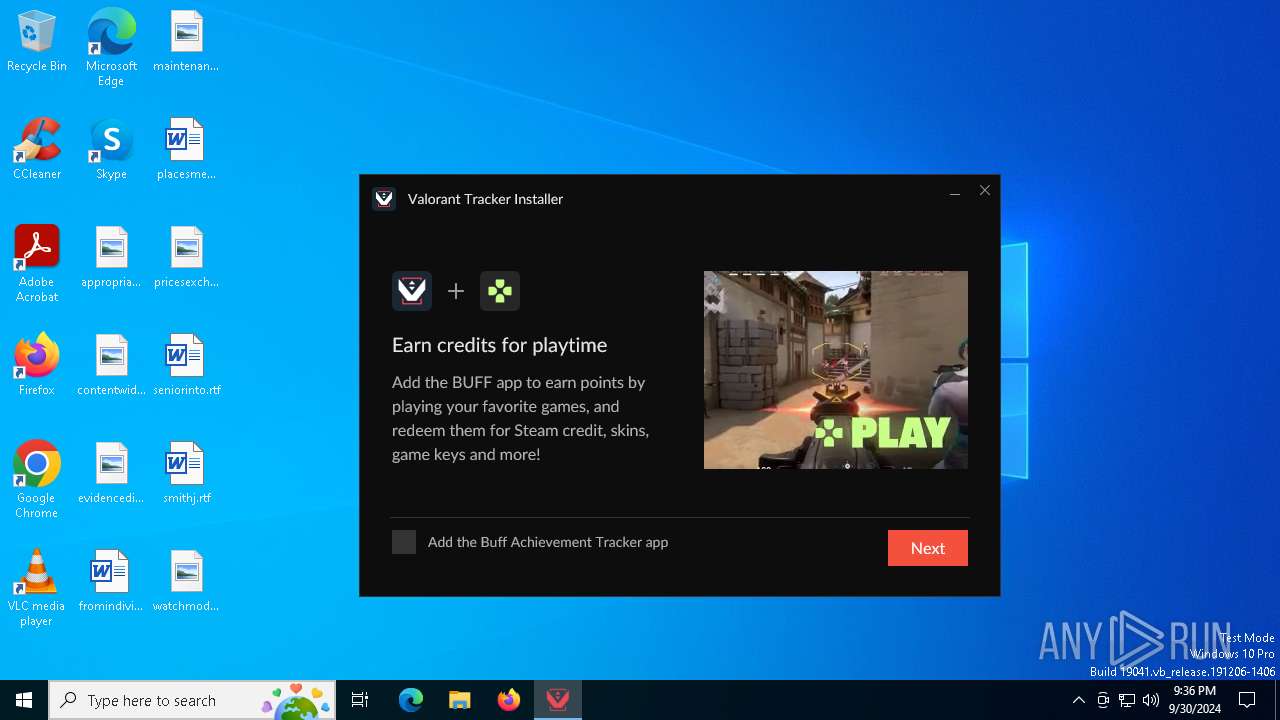The width and height of the screenshot is (1280, 720).
Task: Click the volume speaker icon in tray
Action: point(1151,700)
